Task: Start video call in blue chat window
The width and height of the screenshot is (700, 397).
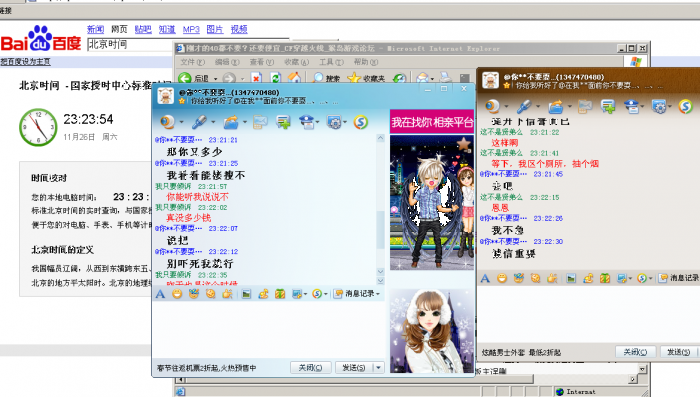Action: (x=168, y=122)
